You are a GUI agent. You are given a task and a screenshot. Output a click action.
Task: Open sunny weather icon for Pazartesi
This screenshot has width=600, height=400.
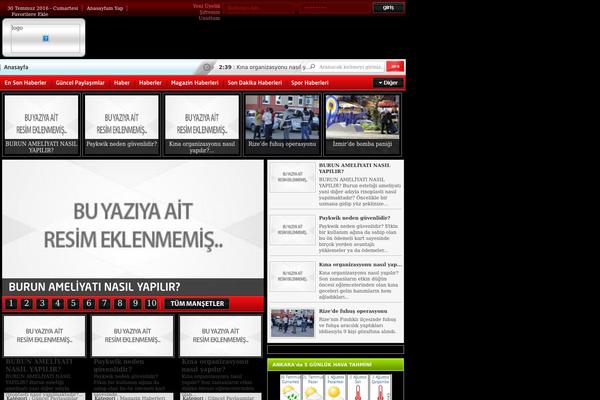coord(335,393)
